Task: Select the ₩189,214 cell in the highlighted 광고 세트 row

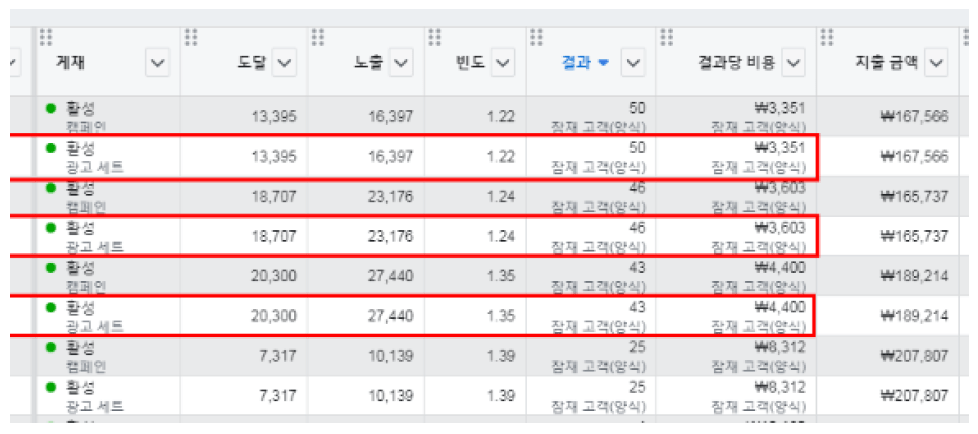Action: (914, 316)
